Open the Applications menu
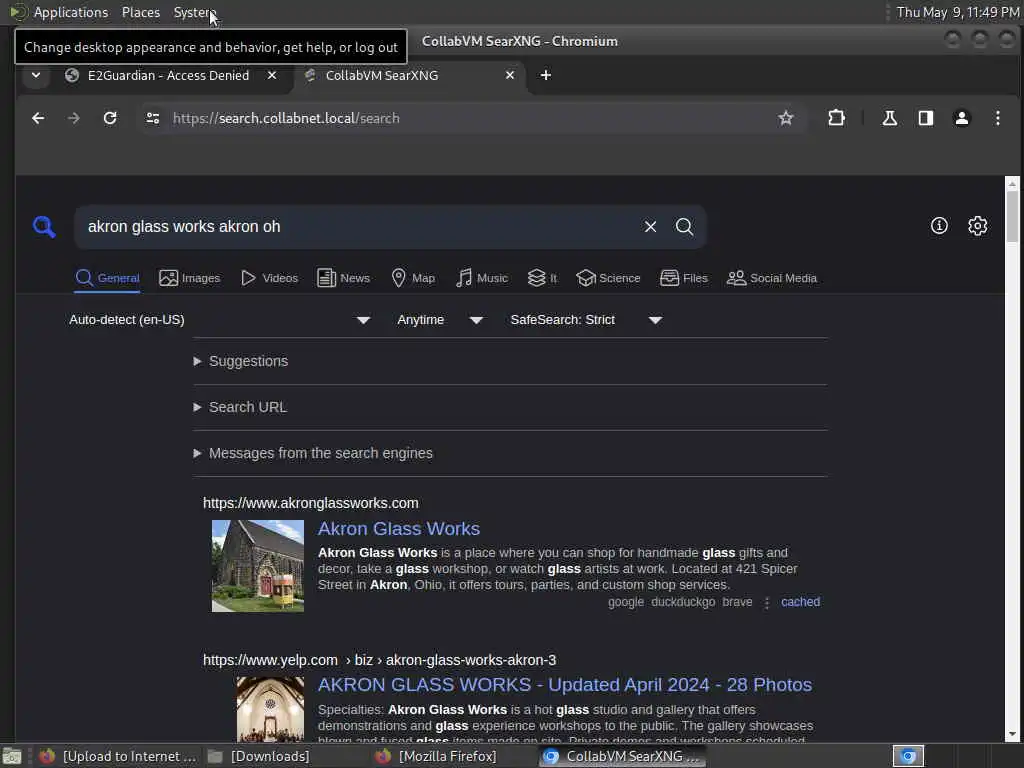The height and width of the screenshot is (768, 1024). click(71, 12)
